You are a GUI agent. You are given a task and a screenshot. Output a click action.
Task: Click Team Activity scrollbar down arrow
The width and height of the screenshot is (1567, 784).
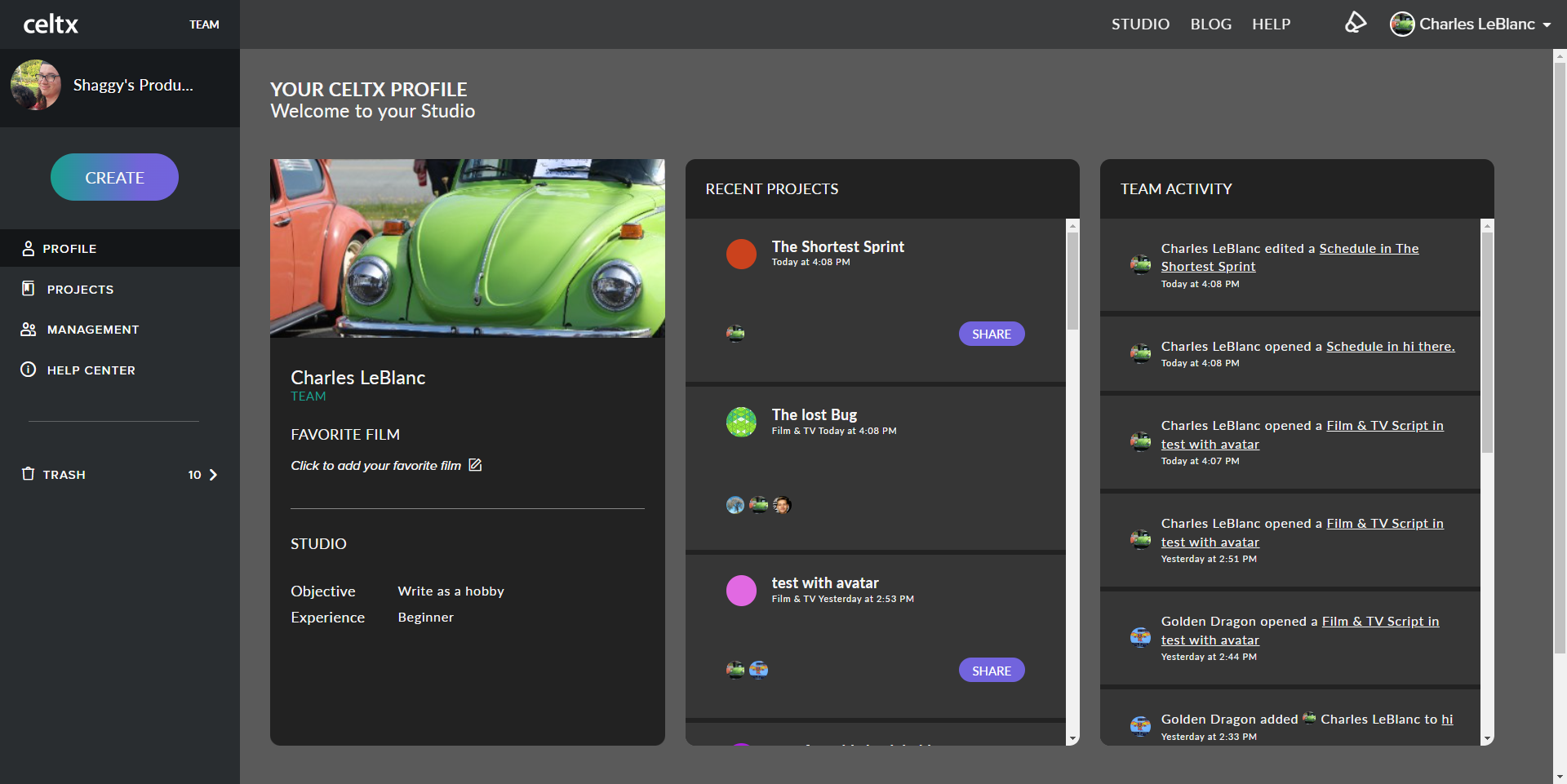(x=1487, y=738)
